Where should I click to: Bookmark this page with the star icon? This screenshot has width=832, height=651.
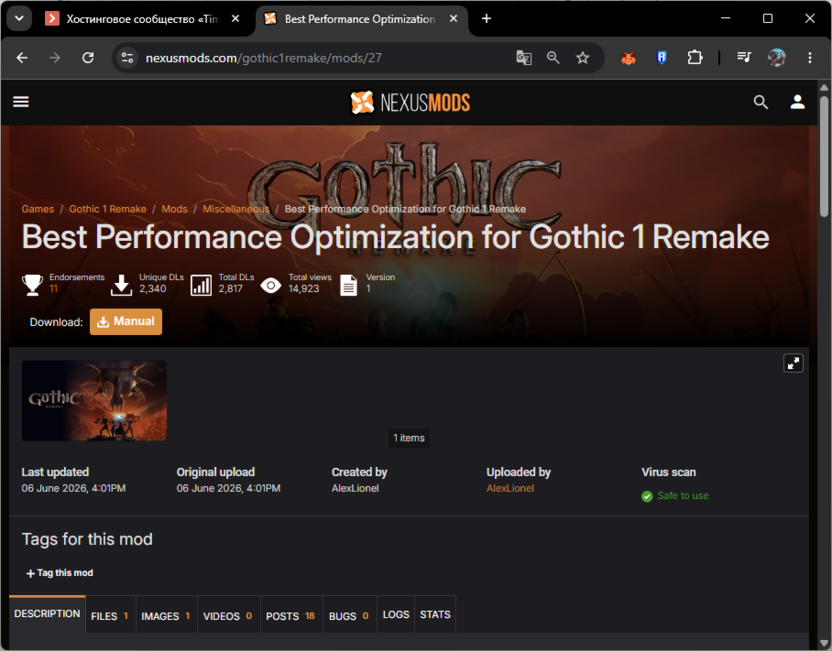click(583, 58)
